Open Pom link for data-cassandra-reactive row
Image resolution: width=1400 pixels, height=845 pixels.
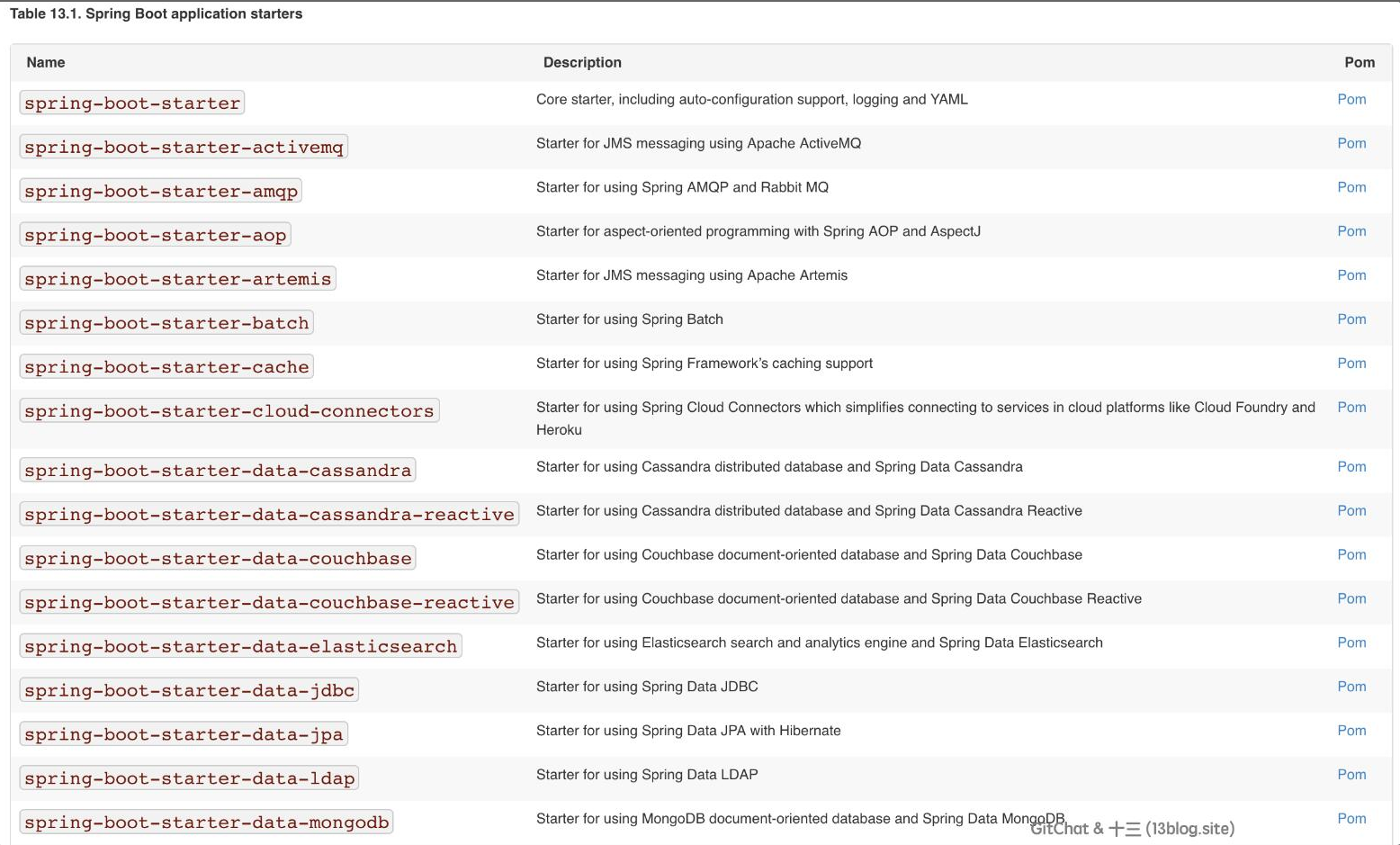(1351, 511)
